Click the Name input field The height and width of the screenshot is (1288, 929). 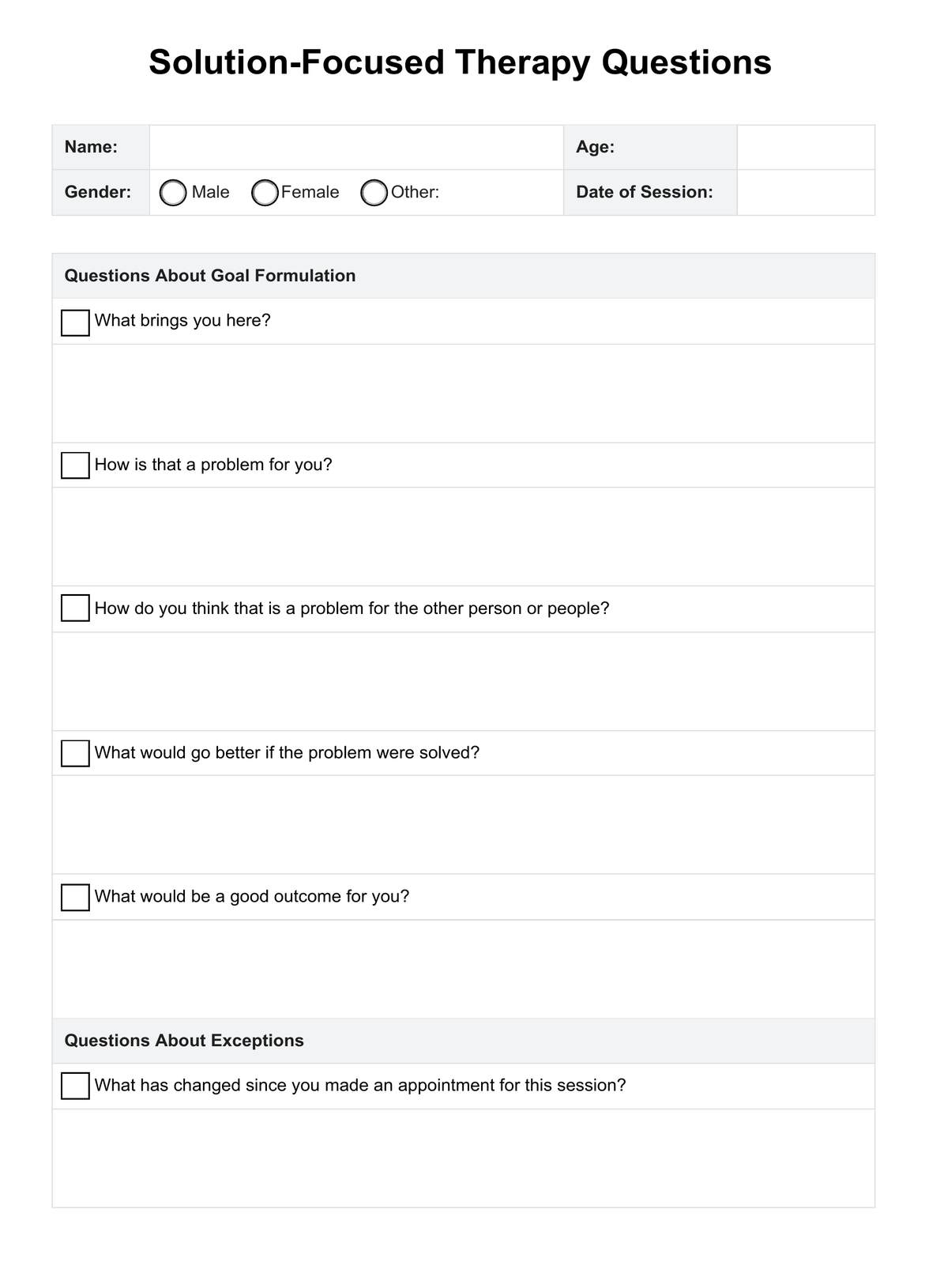pyautogui.click(x=355, y=147)
